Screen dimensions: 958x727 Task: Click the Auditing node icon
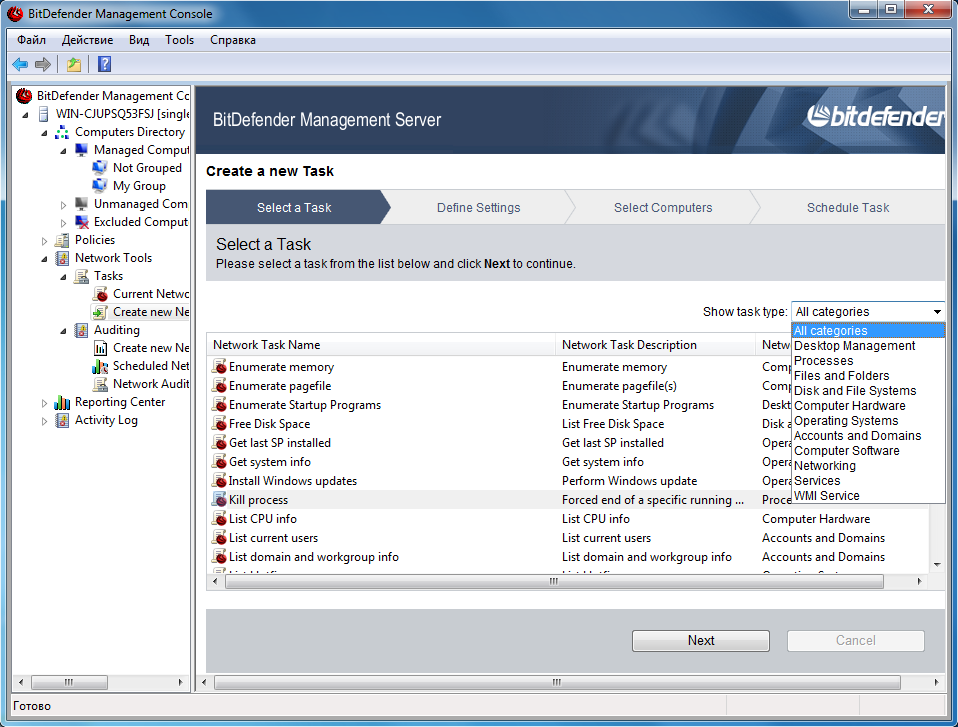(x=81, y=330)
